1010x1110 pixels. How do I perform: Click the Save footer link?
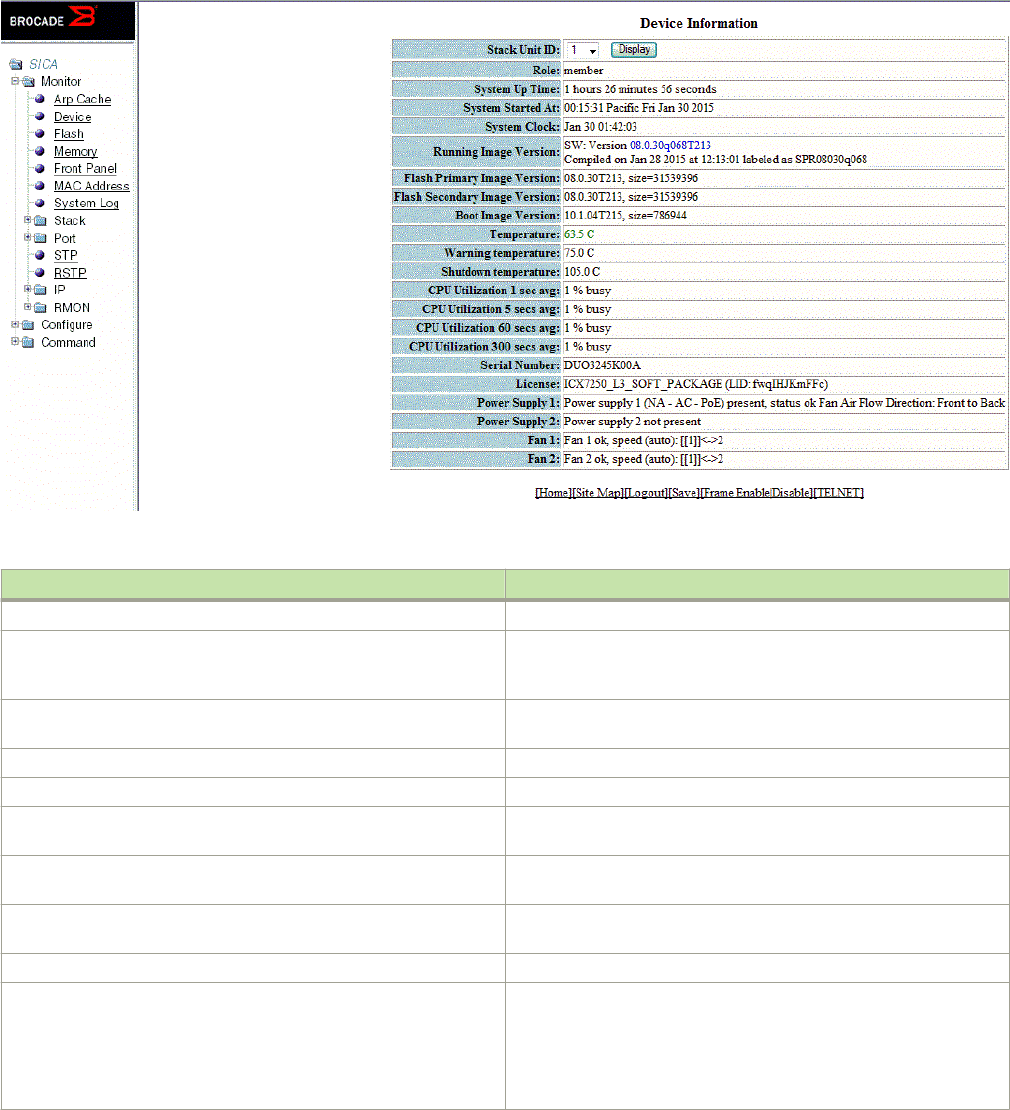point(684,493)
